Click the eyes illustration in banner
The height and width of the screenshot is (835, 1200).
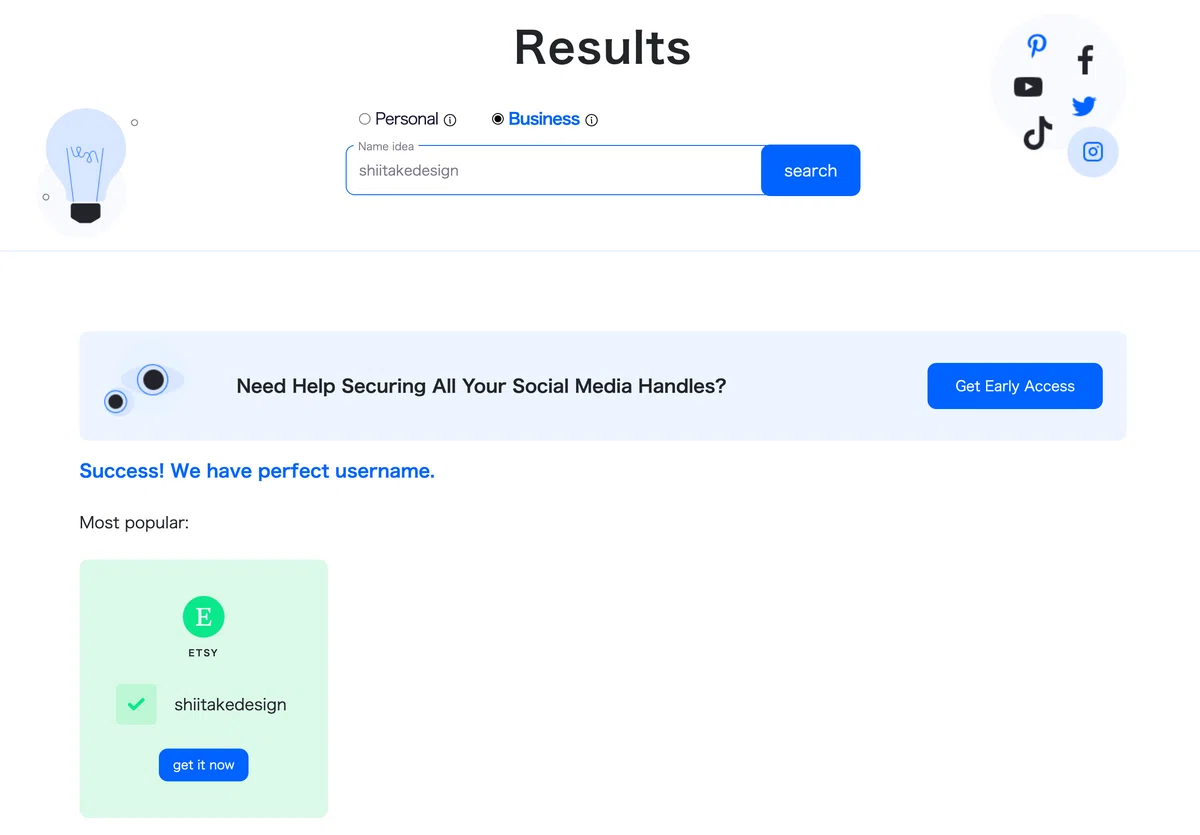144,388
